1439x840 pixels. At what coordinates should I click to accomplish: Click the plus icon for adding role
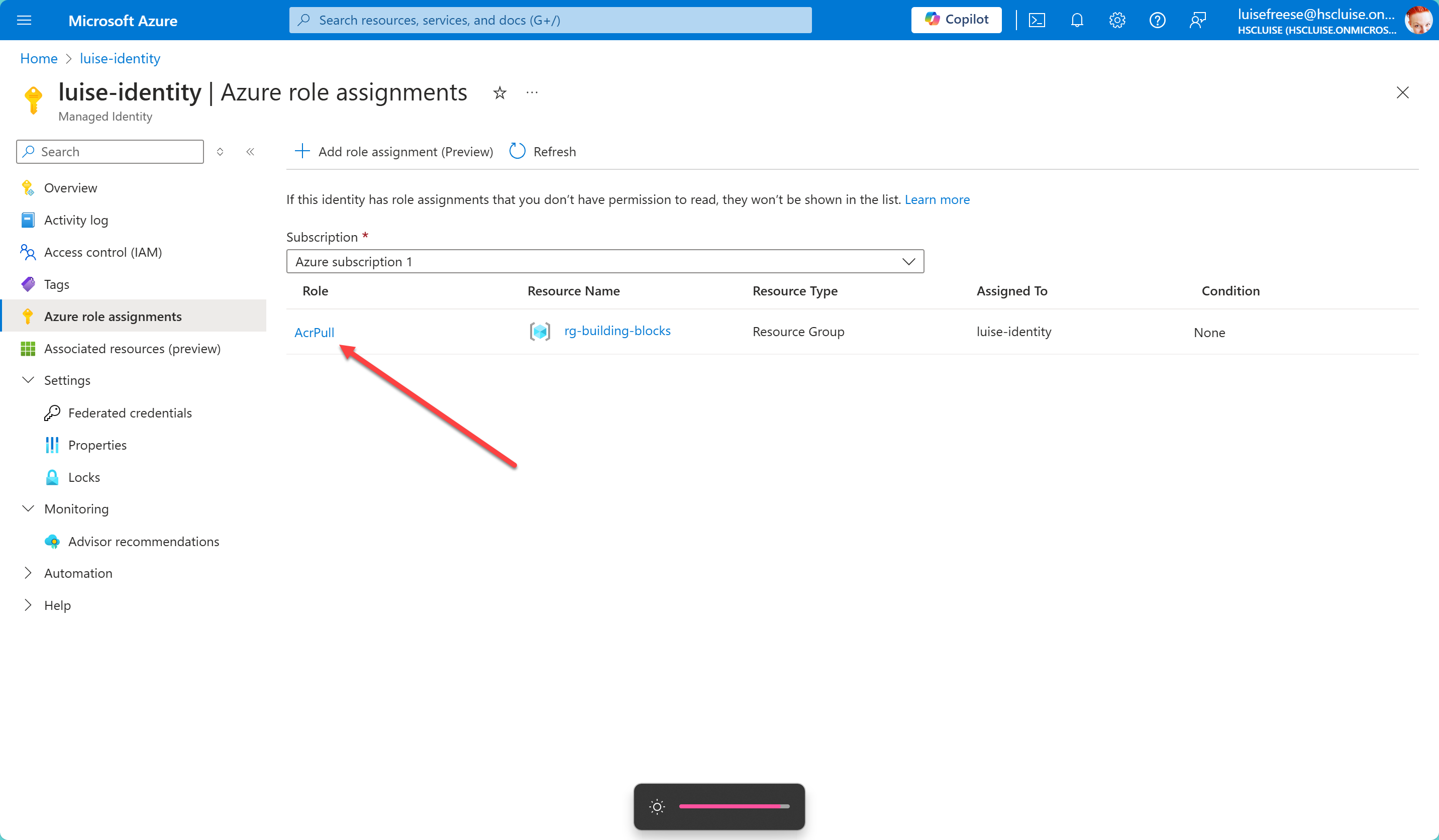(302, 151)
